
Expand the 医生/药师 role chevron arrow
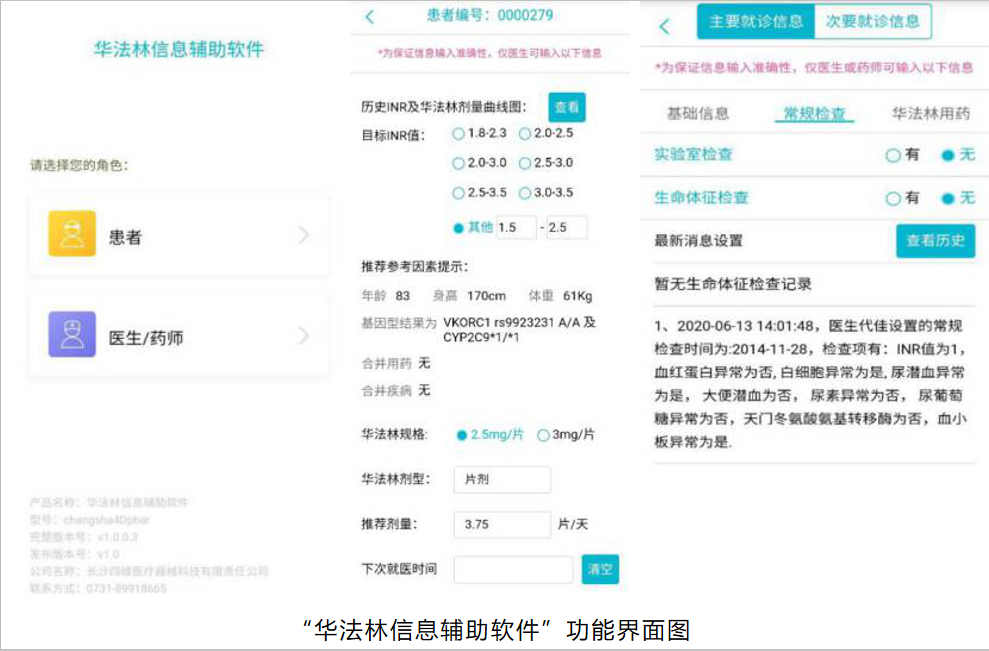coord(304,336)
